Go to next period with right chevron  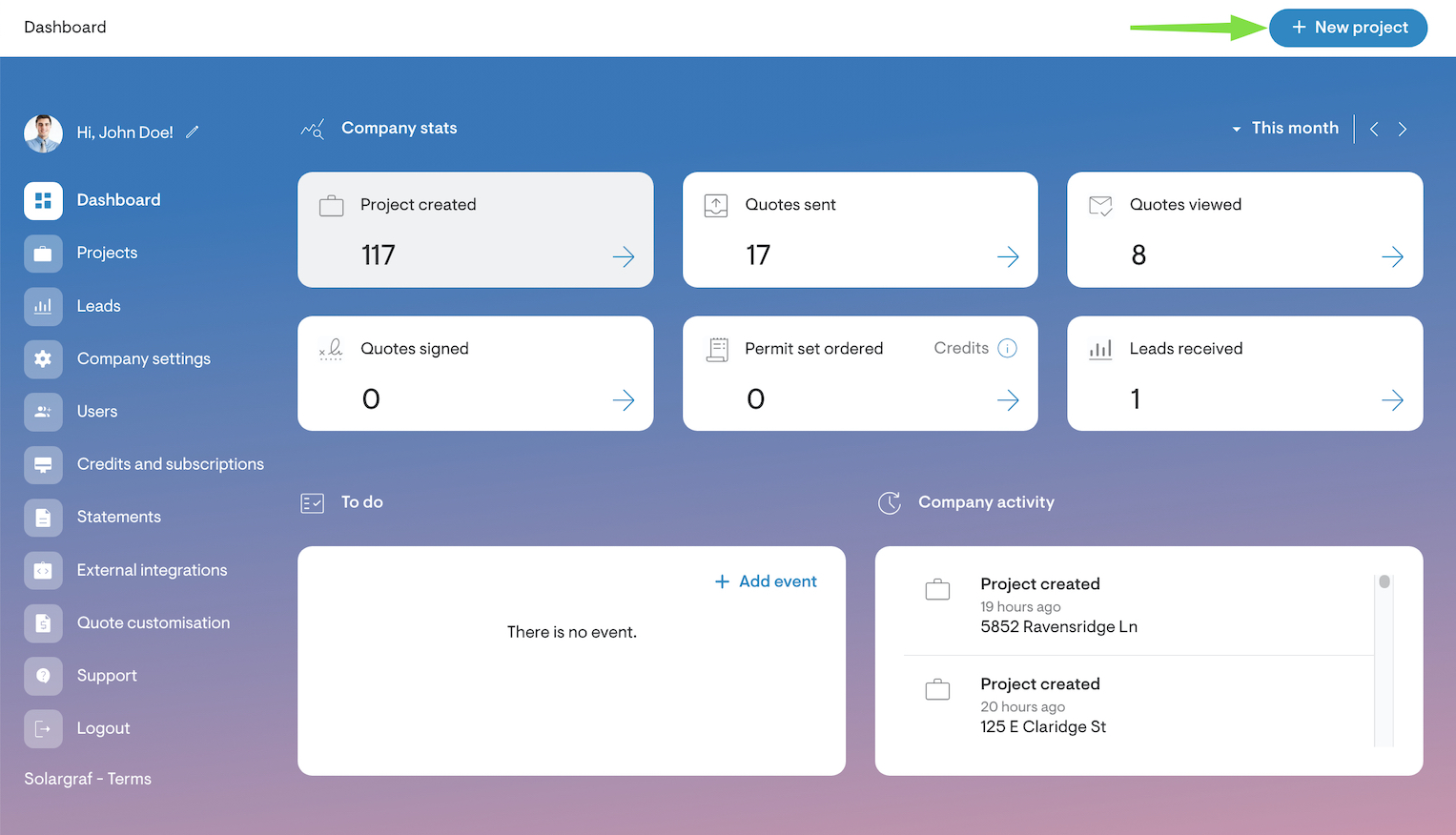(x=1403, y=129)
